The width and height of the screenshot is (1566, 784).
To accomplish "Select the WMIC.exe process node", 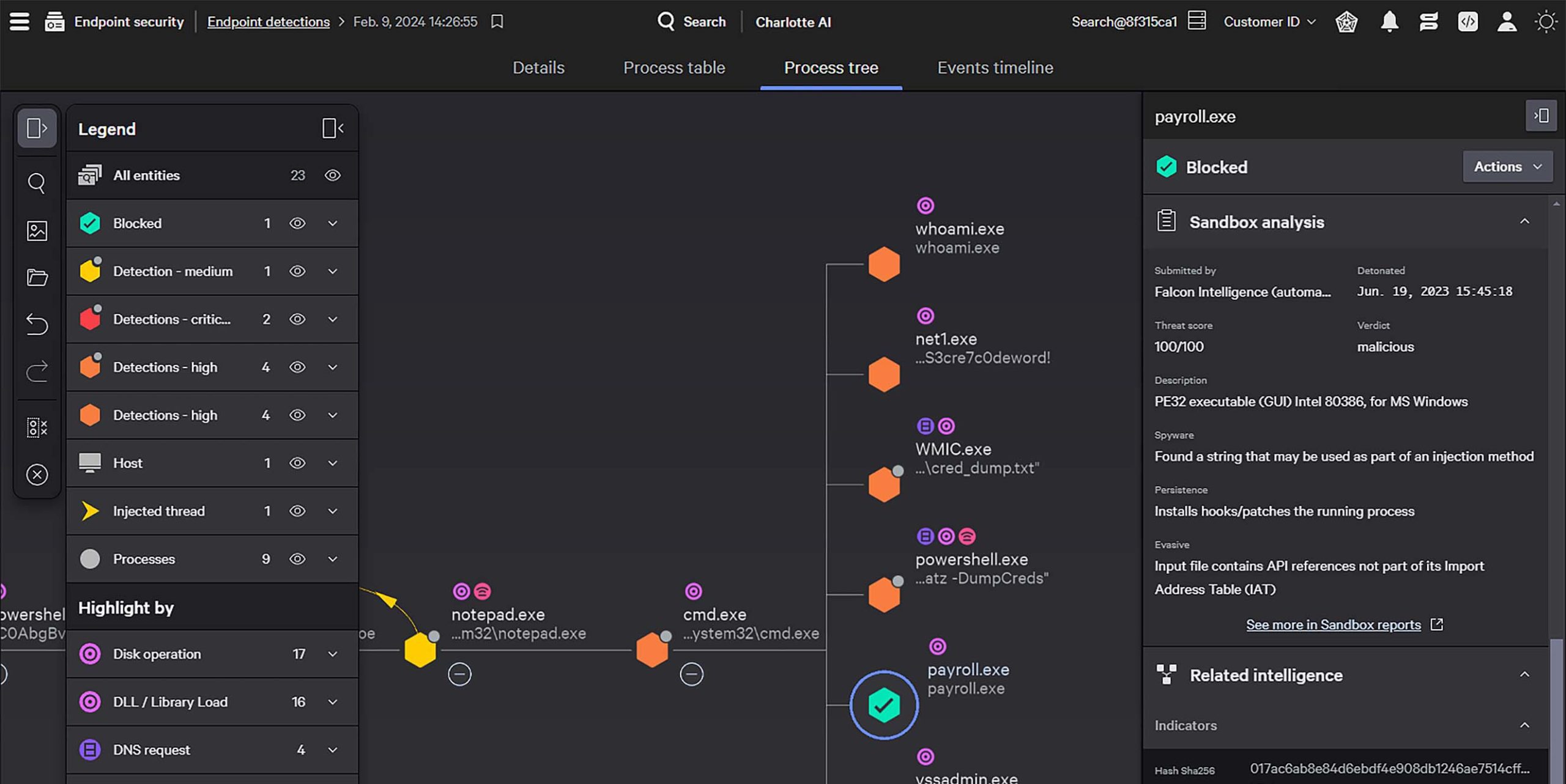I will tap(884, 484).
